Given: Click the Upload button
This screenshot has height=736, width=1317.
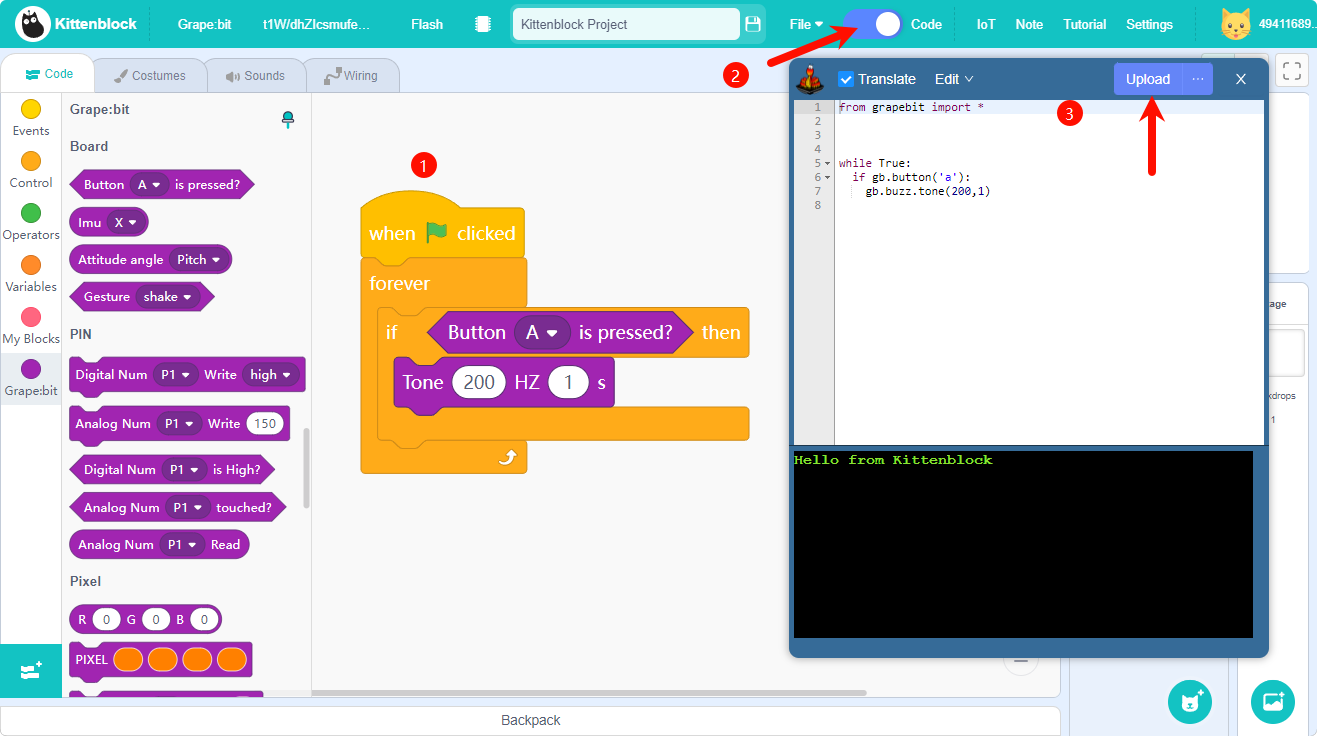Looking at the screenshot, I should coord(1148,79).
